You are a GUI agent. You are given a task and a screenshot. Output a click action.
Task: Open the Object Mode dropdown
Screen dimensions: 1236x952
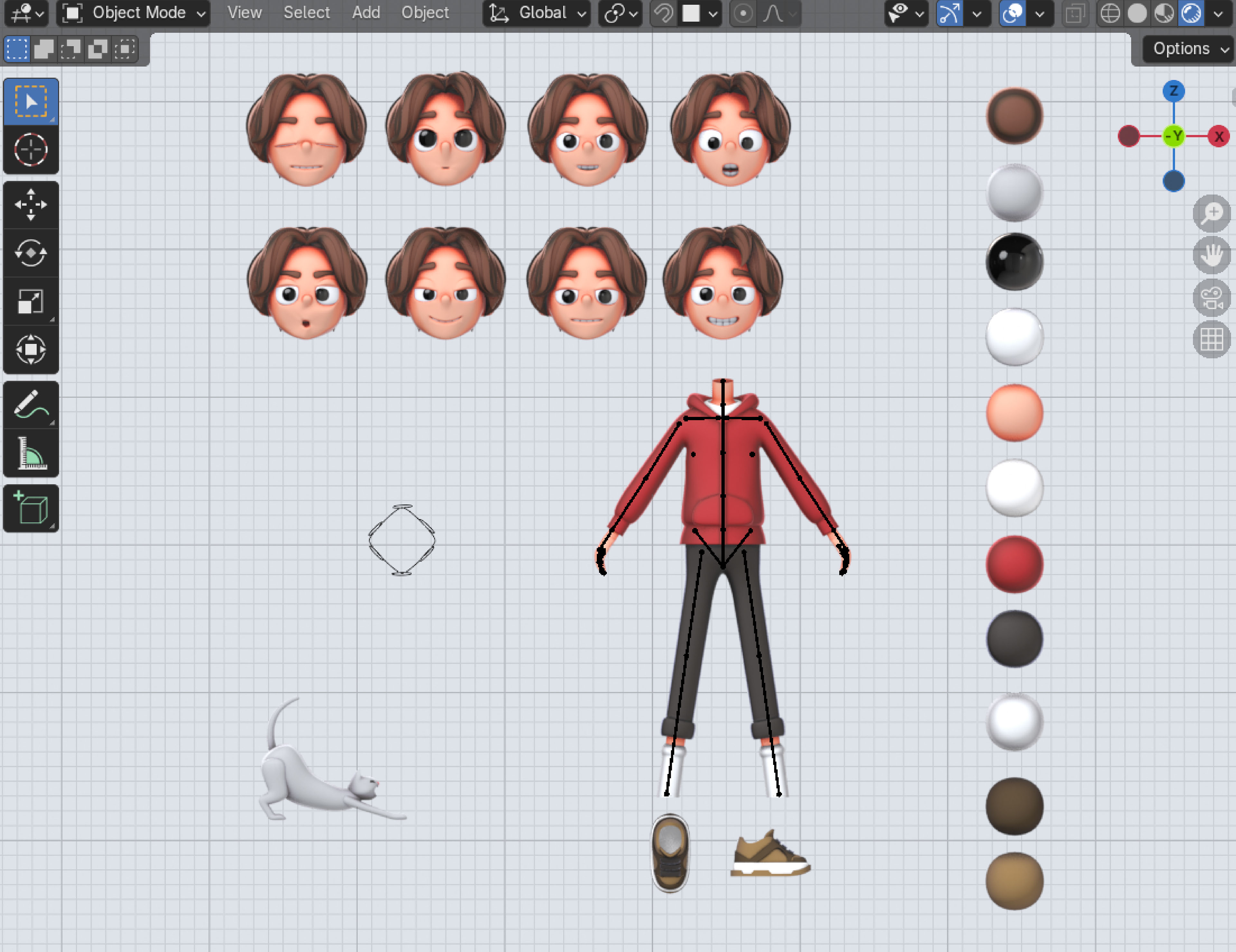(134, 13)
